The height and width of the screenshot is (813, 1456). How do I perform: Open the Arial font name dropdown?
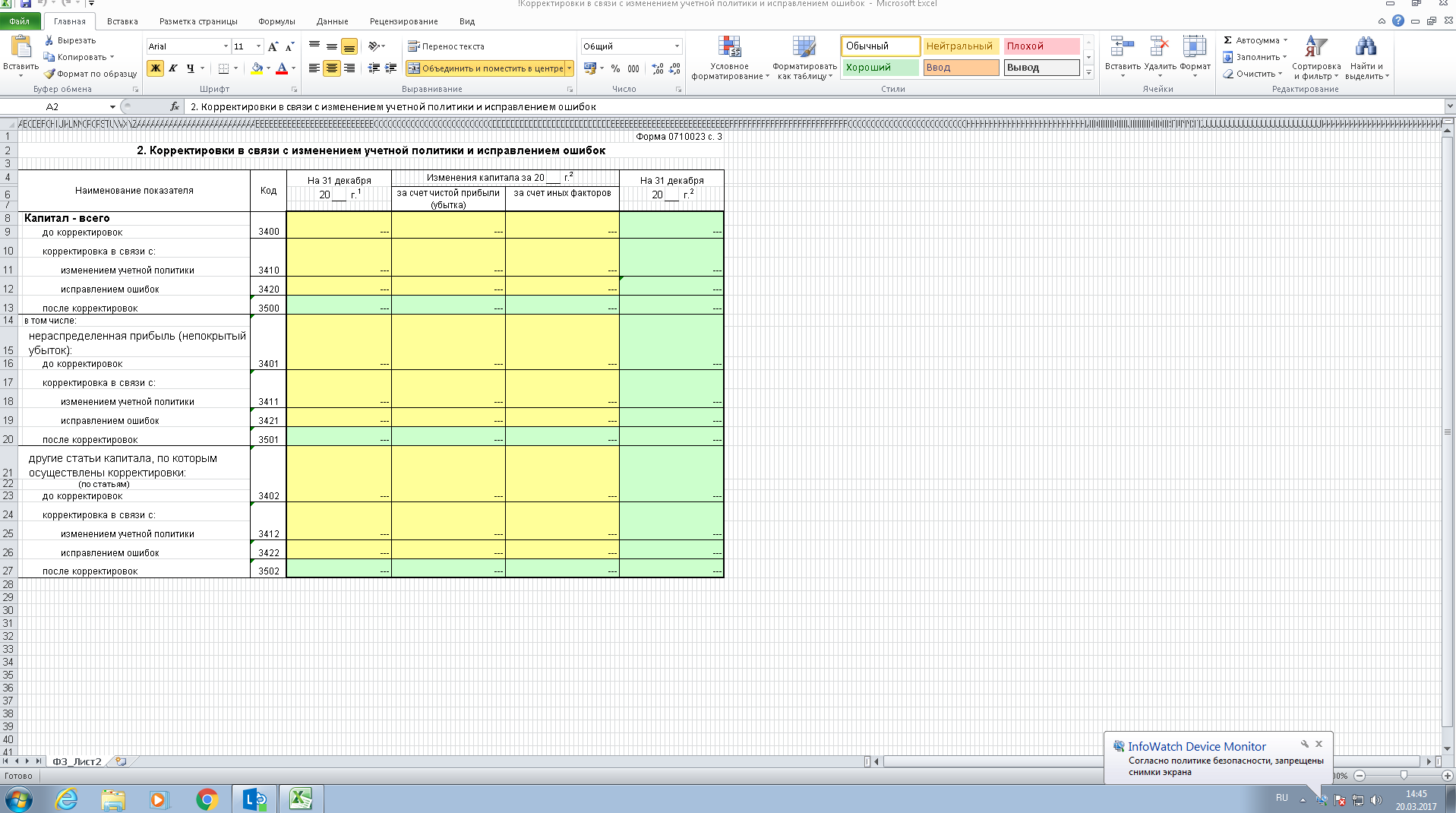226,46
